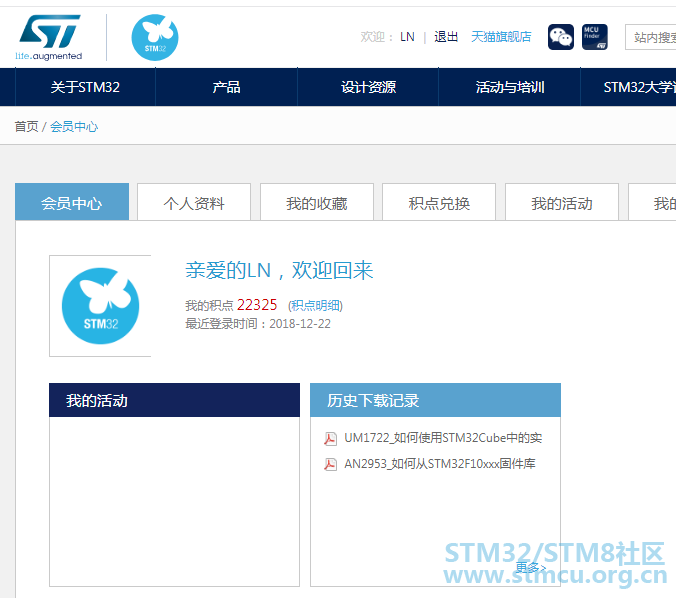Open the 天猫旗舰店 link
Image resolution: width=676 pixels, height=598 pixels.
coord(501,37)
